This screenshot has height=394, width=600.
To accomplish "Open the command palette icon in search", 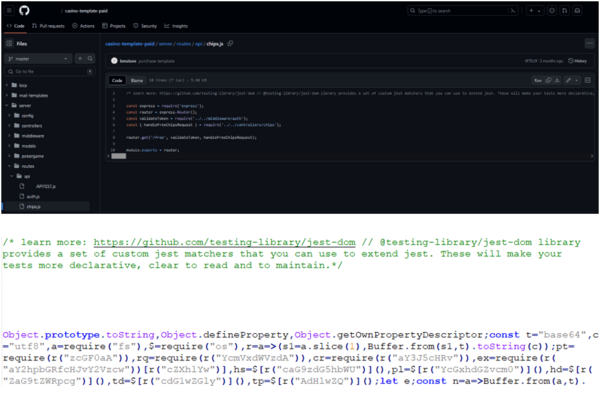I will pyautogui.click(x=513, y=11).
